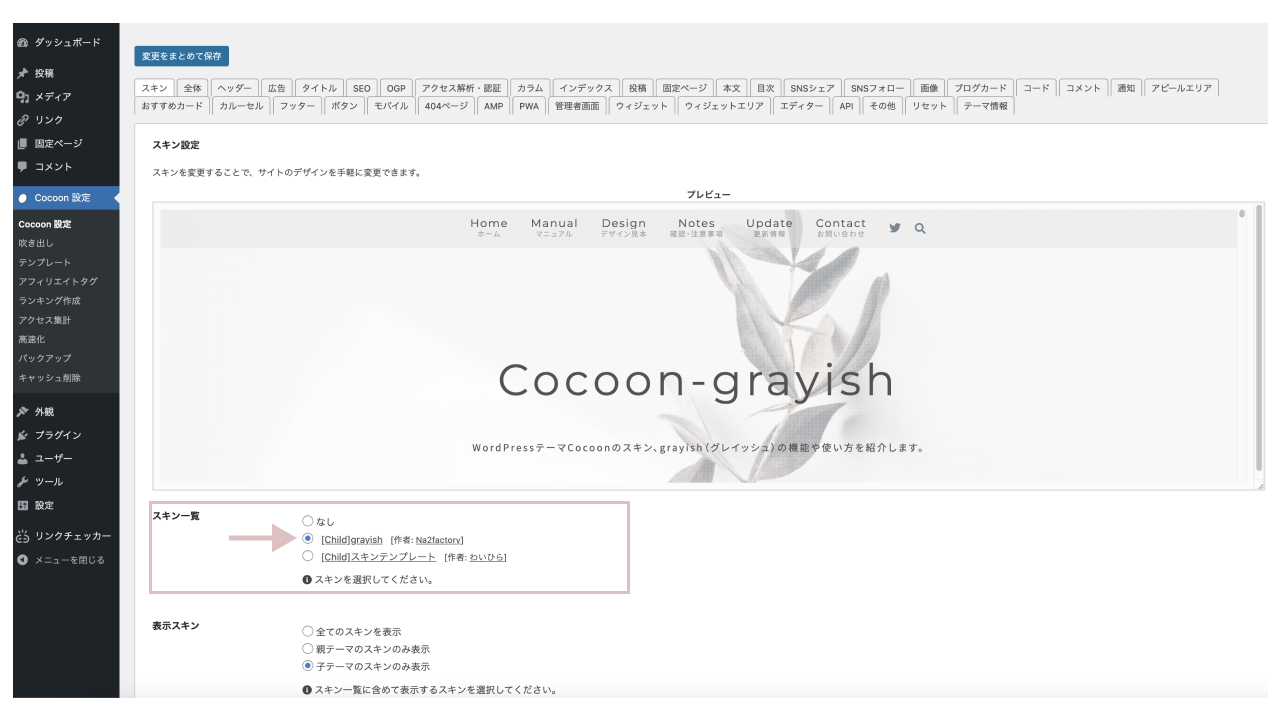
Task: Open the カルーセル tab
Action: click(x=241, y=106)
